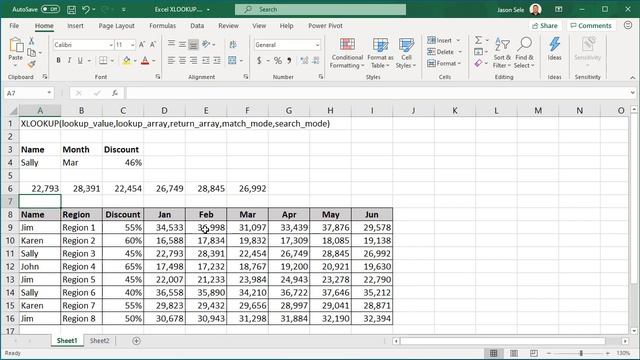Click the Sensitivity button
The image size is (640, 360).
(x=588, y=53)
